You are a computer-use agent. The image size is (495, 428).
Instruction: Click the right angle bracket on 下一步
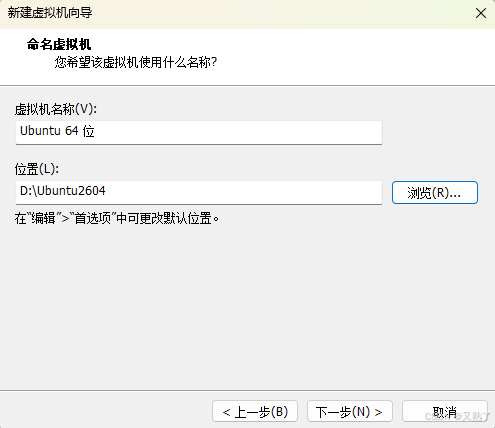(x=378, y=412)
